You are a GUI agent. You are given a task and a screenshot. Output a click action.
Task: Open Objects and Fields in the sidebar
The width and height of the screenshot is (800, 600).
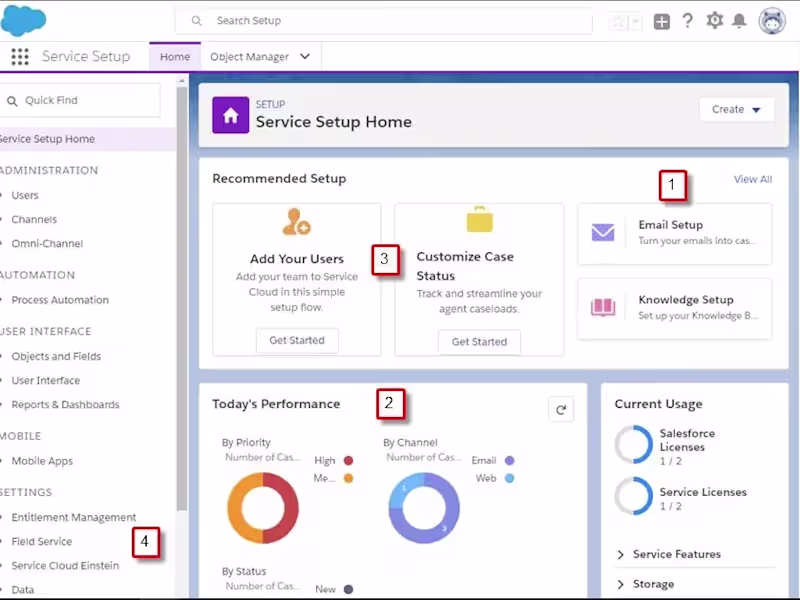56,356
